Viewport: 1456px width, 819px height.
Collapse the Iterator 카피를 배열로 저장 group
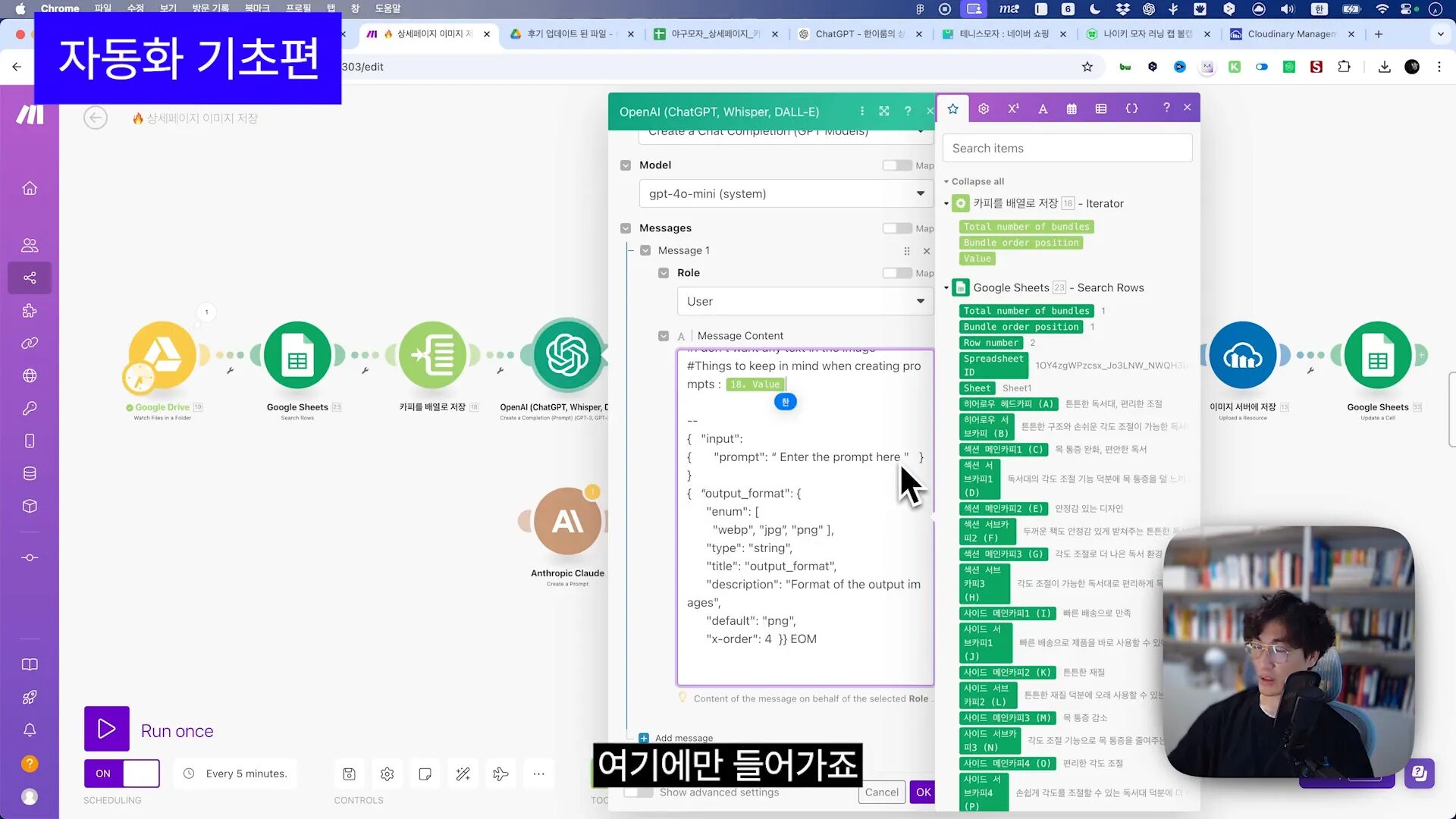[x=946, y=203]
